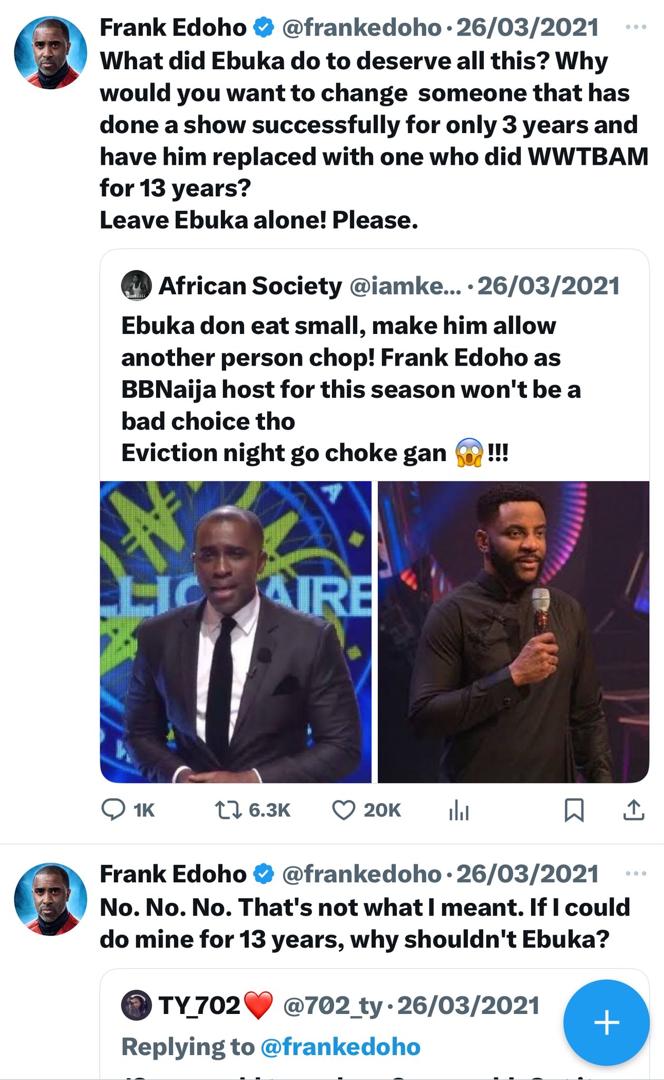Tap the @frankedoho mention in Replying to
This screenshot has height=1080, width=664.
[x=340, y=1047]
